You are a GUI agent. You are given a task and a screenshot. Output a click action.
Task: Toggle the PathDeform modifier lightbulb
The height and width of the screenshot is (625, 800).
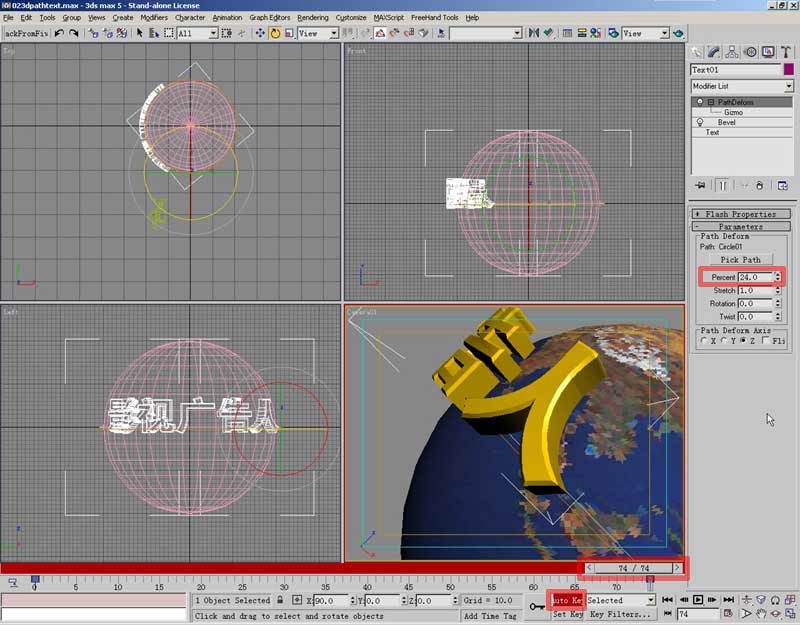(700, 102)
